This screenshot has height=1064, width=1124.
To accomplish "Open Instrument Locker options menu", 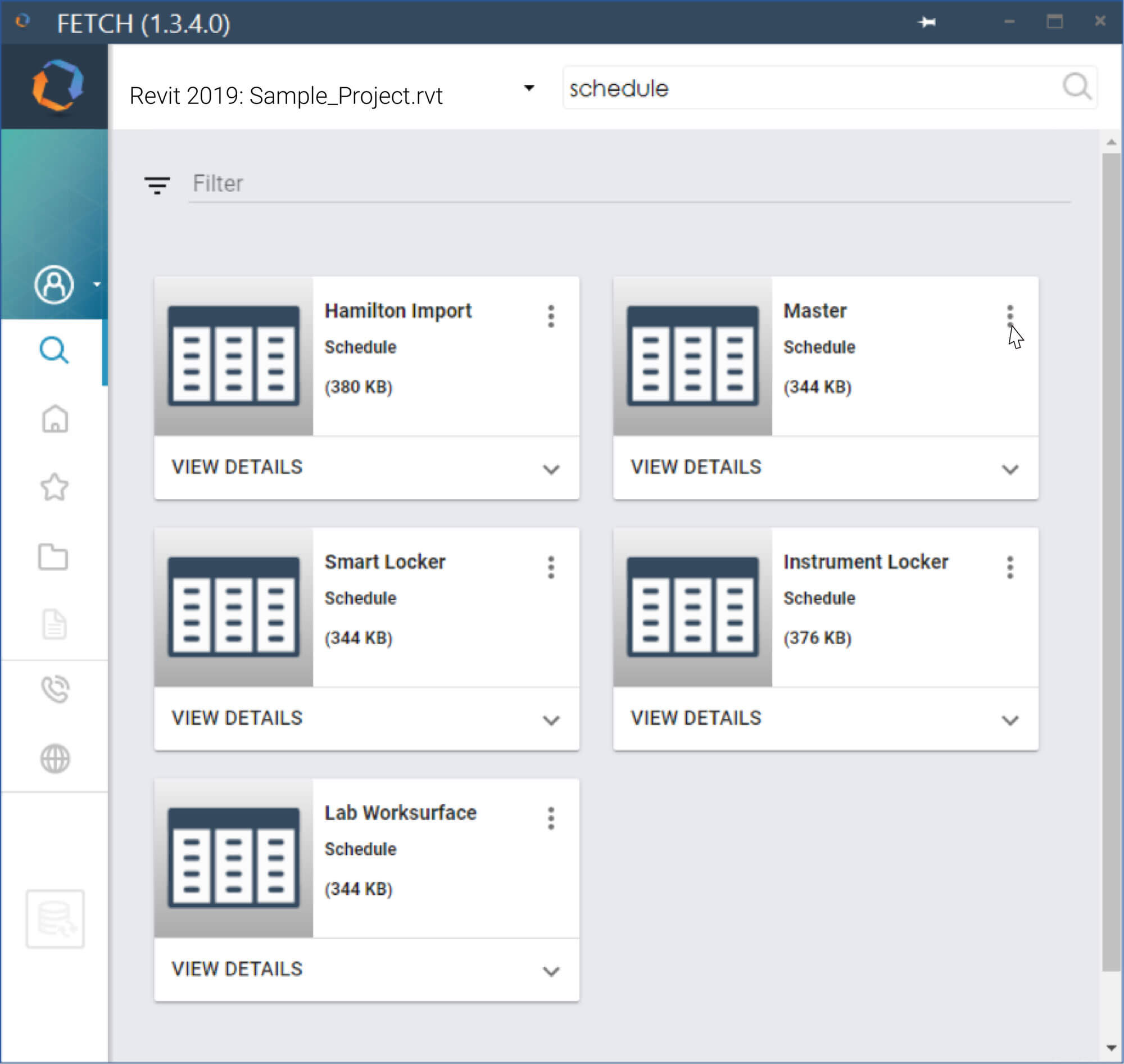I will (x=1010, y=567).
